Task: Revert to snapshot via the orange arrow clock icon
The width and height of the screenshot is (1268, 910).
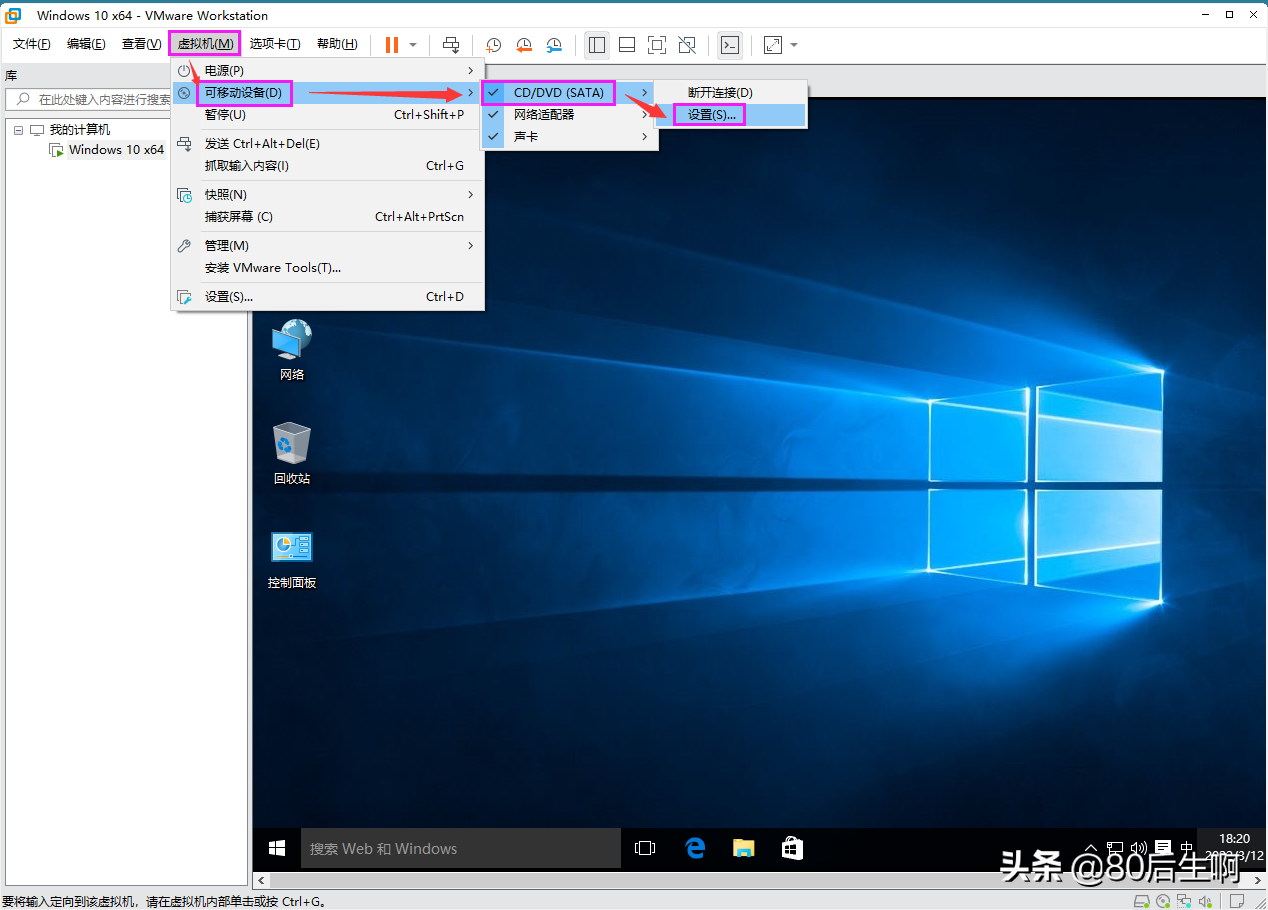Action: tap(524, 45)
